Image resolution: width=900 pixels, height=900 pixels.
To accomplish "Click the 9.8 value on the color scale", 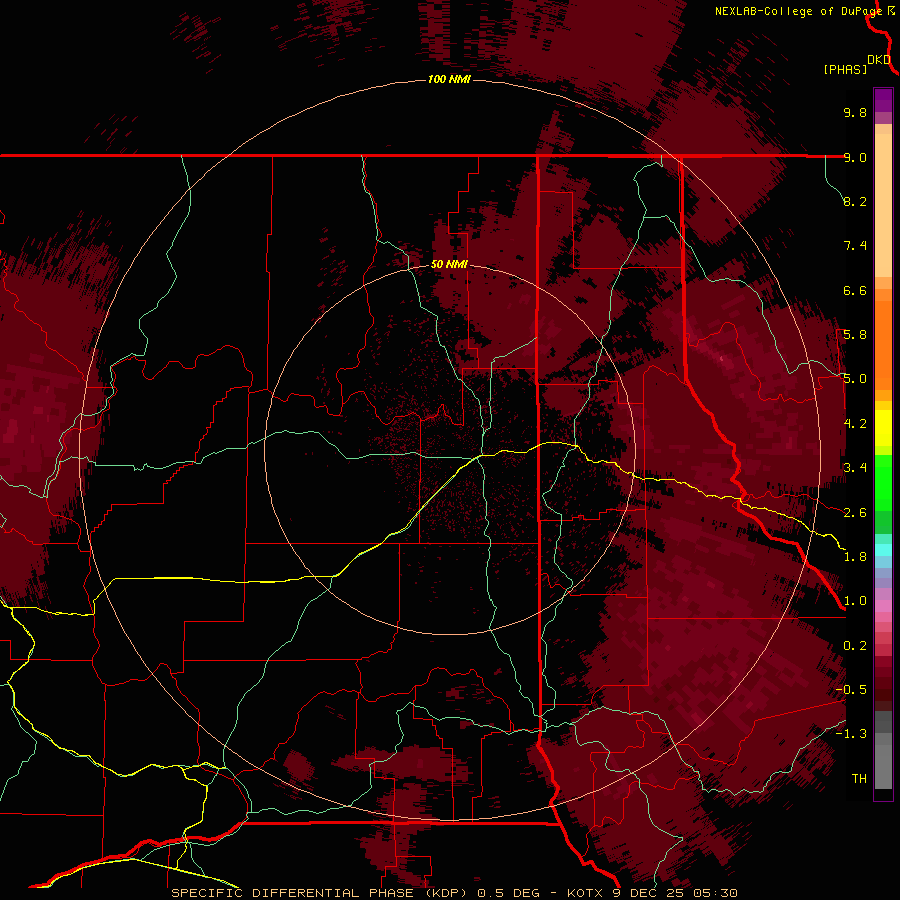I will point(855,112).
